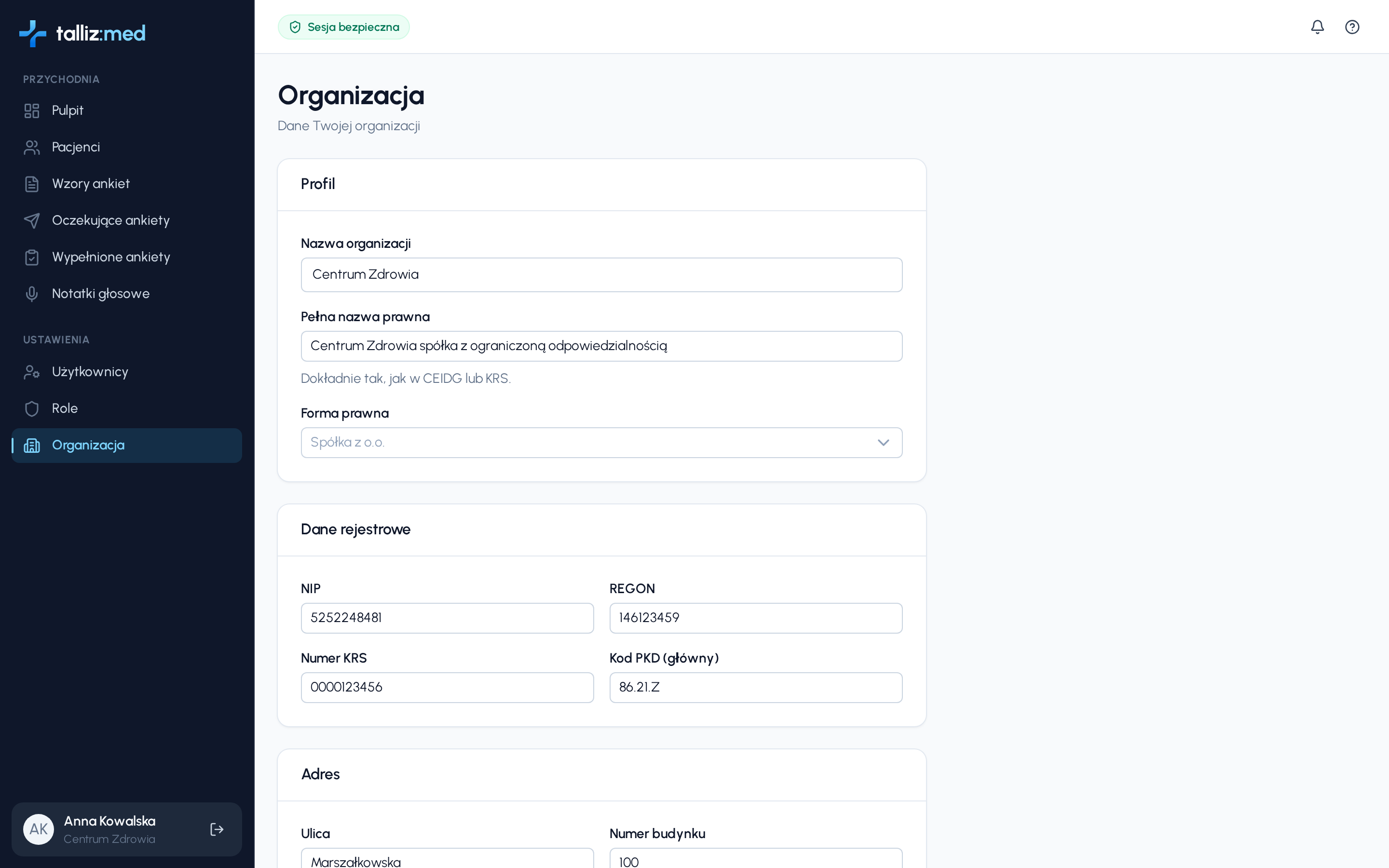
Task: Click the Organizacja building icon
Action: [x=31, y=446]
